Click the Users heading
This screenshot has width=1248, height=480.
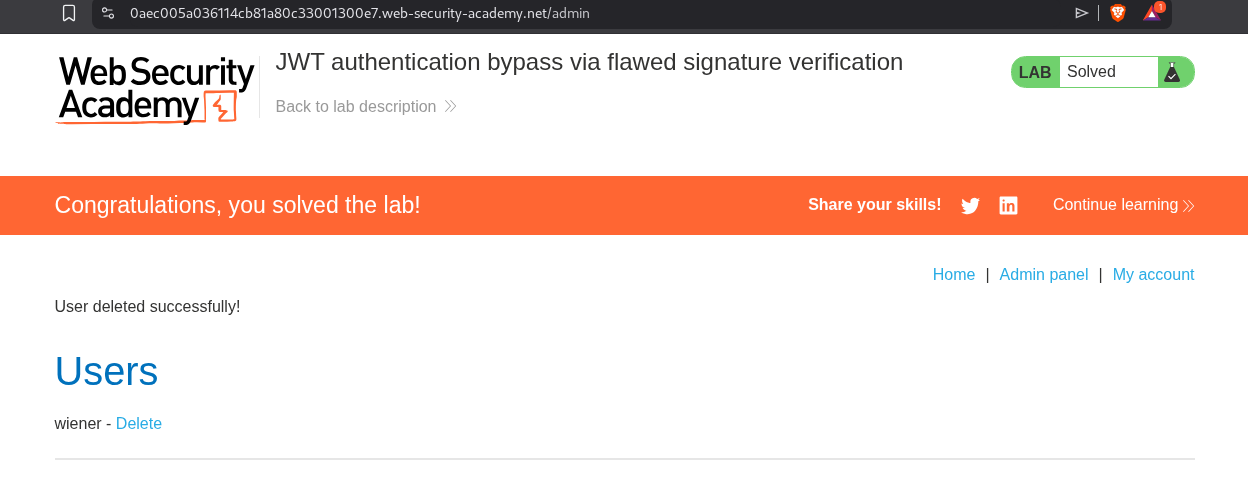point(106,372)
